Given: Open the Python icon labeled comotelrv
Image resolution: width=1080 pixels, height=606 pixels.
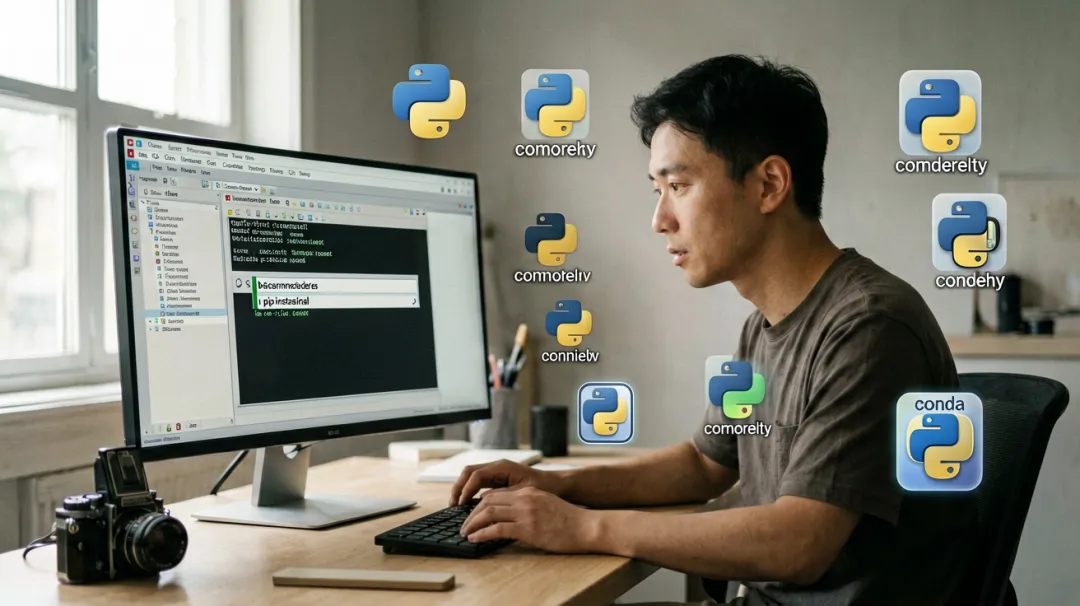Looking at the screenshot, I should click(551, 239).
